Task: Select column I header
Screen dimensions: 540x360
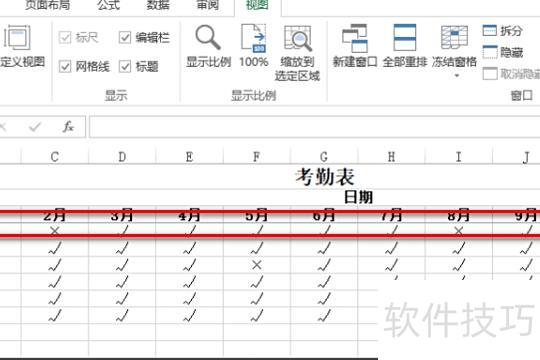Action: 458,157
